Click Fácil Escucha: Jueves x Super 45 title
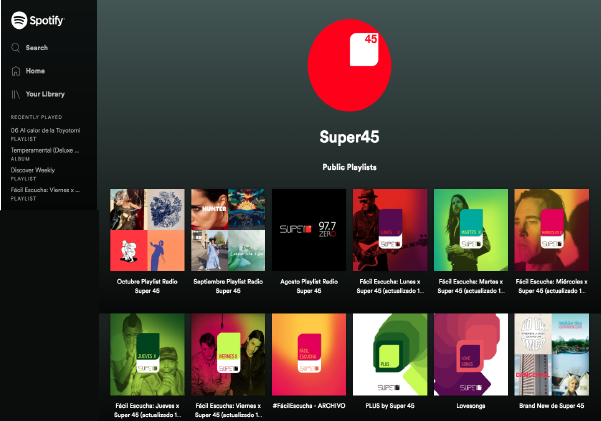The image size is (601, 421). click(x=147, y=410)
